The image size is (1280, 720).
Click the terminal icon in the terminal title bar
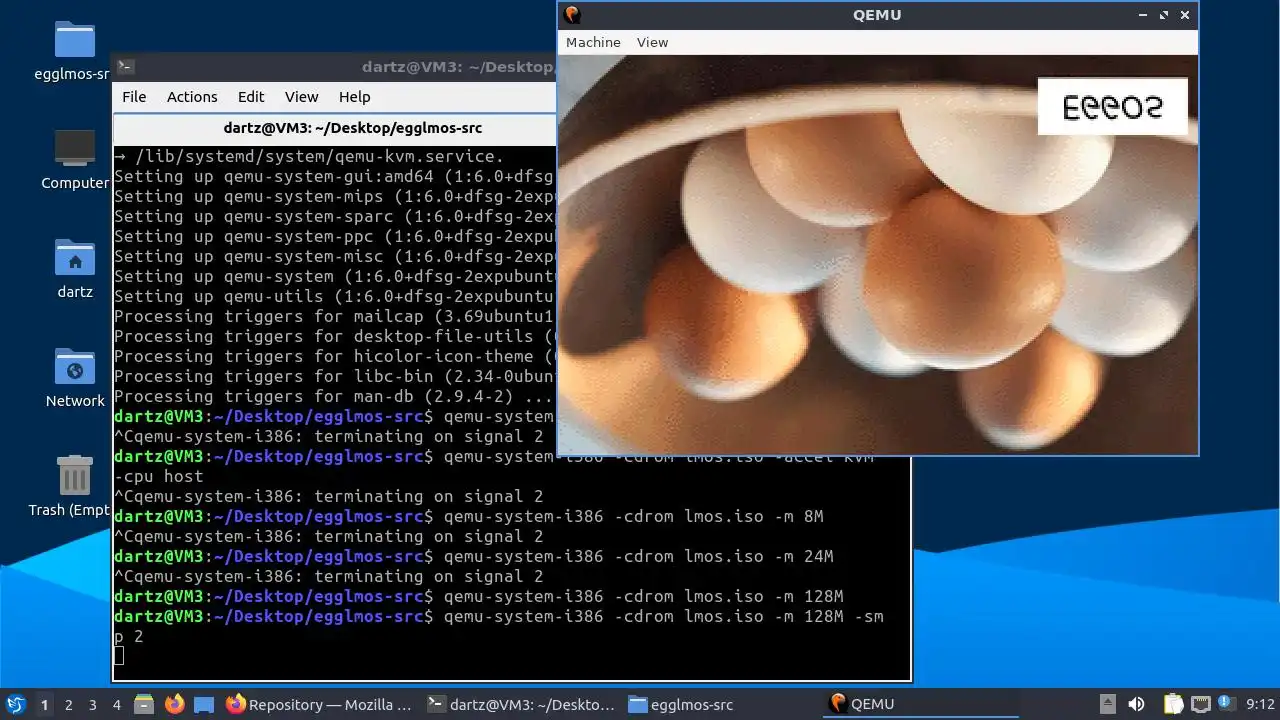[x=125, y=67]
